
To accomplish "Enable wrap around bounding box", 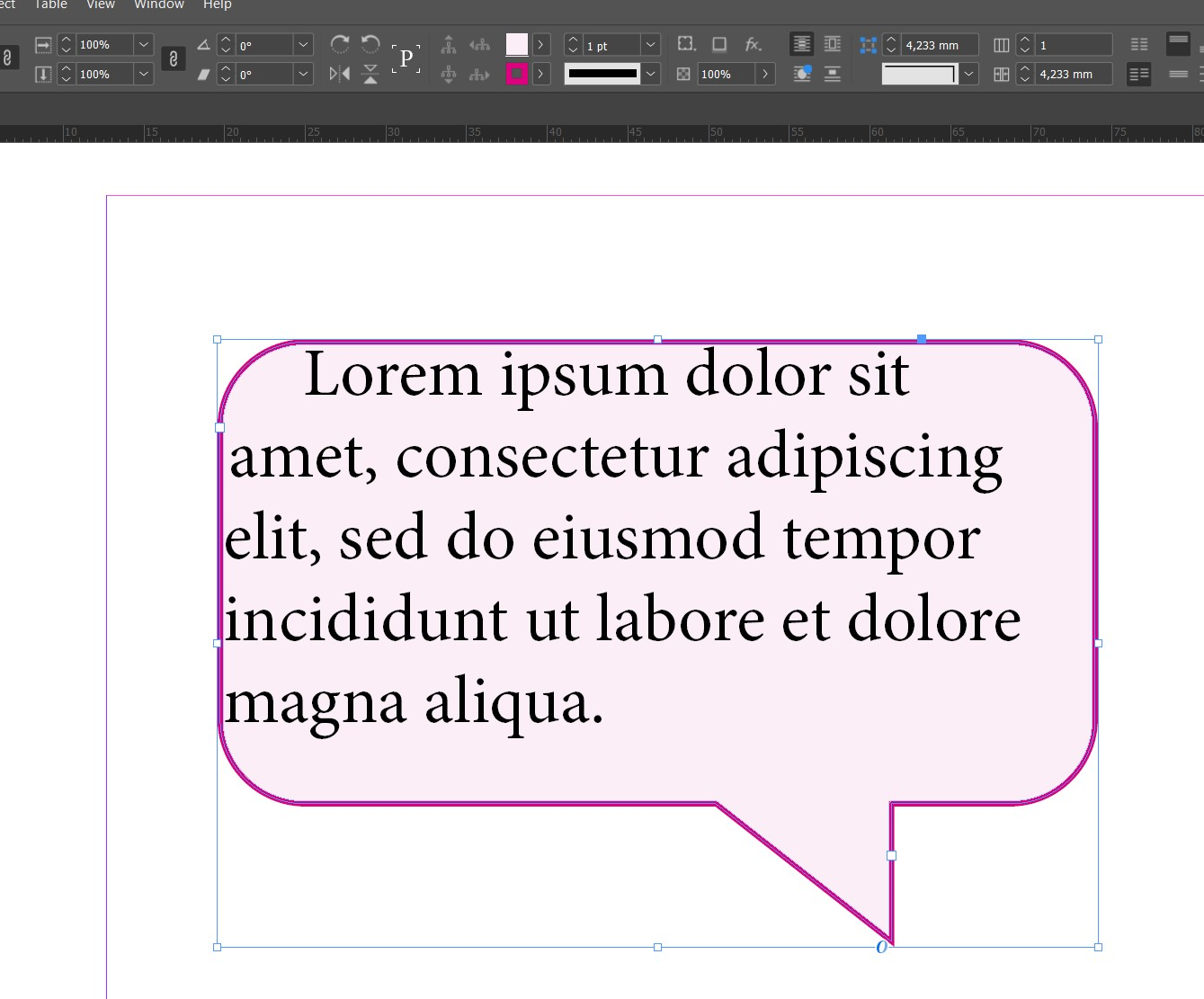I will coord(833,44).
